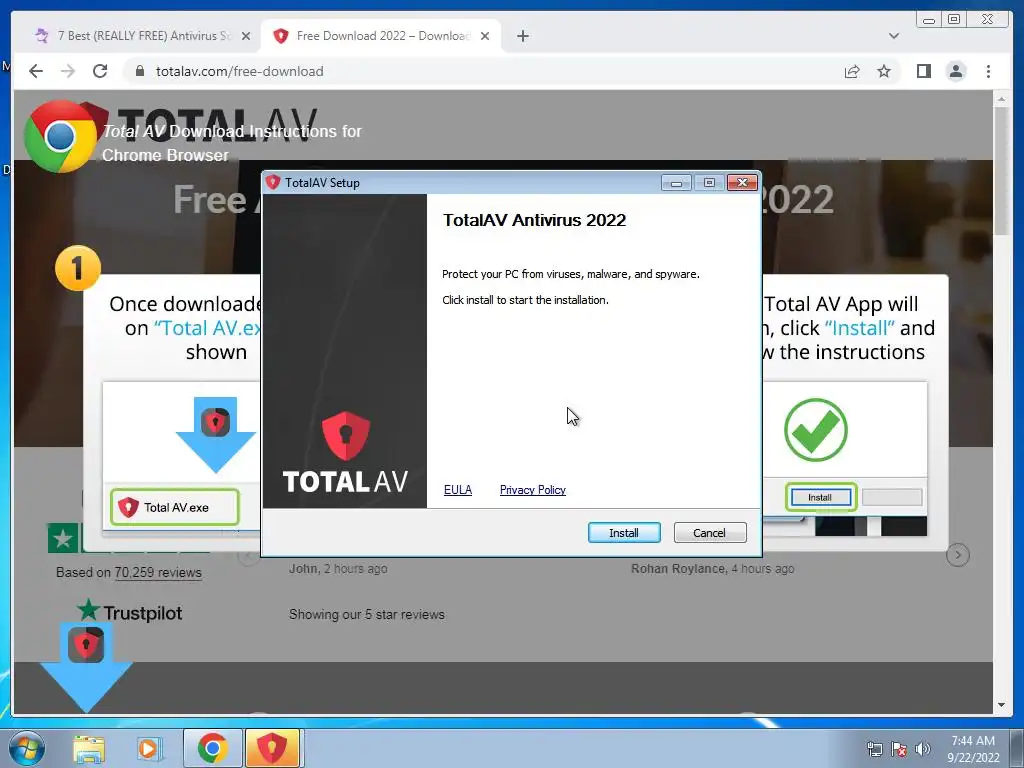The image size is (1024, 768).
Task: Open Chrome side panel
Action: click(923, 71)
